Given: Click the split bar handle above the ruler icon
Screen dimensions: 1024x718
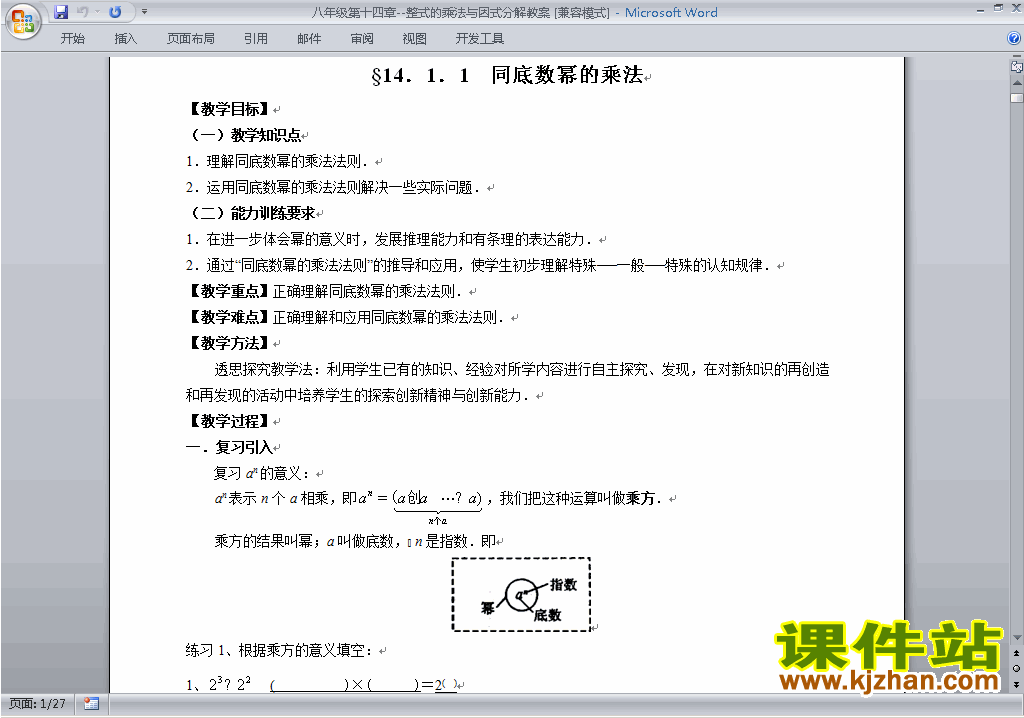Looking at the screenshot, I should 1017,57.
